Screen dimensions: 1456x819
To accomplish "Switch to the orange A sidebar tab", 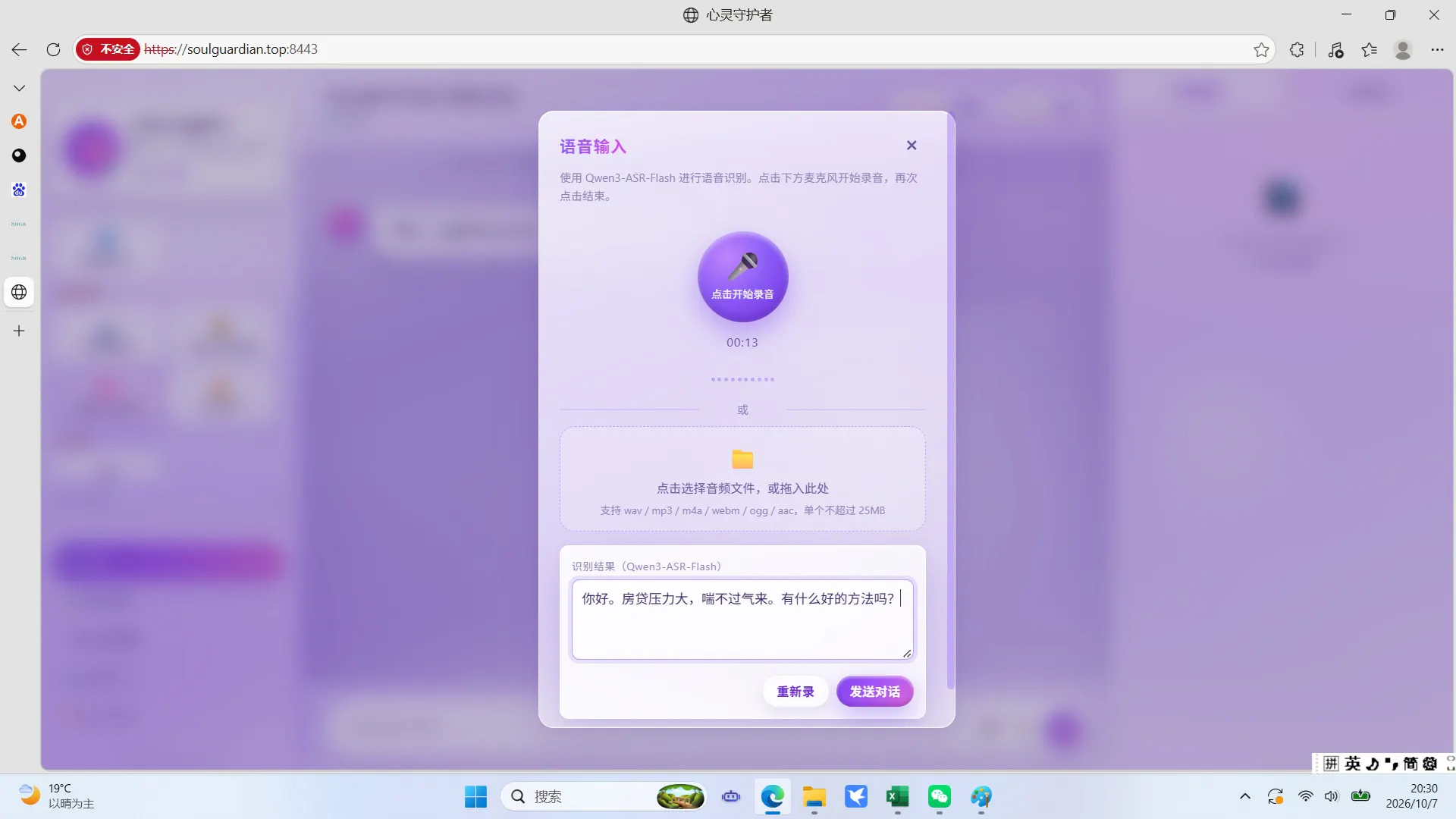I will (x=19, y=121).
